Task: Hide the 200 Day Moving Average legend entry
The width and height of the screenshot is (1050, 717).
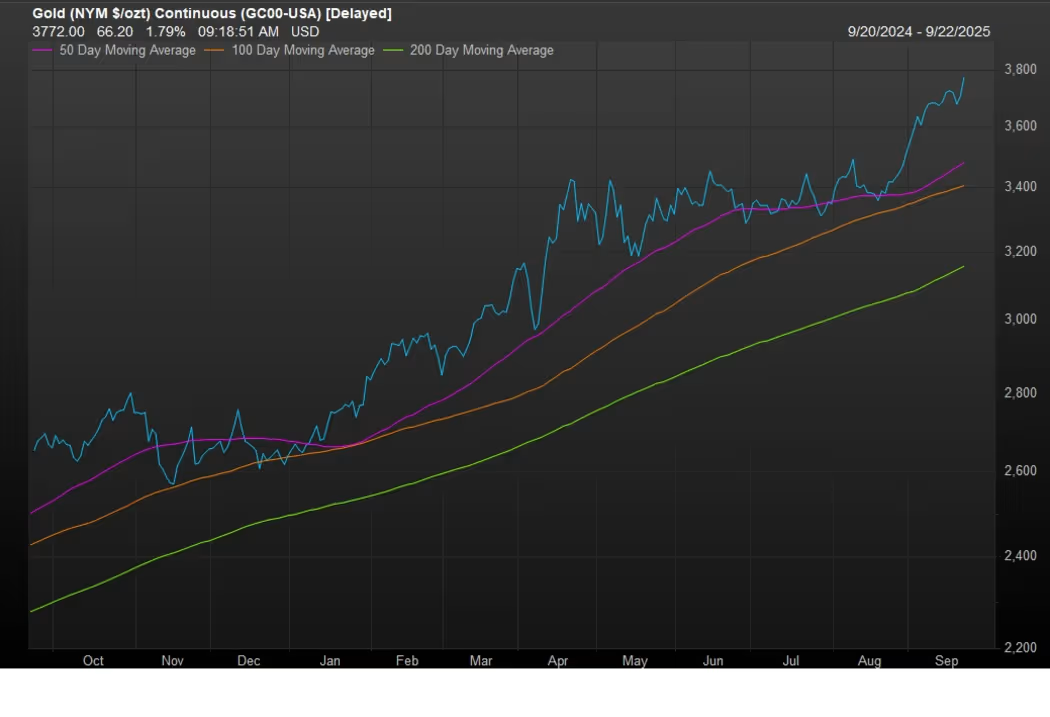Action: pos(481,50)
